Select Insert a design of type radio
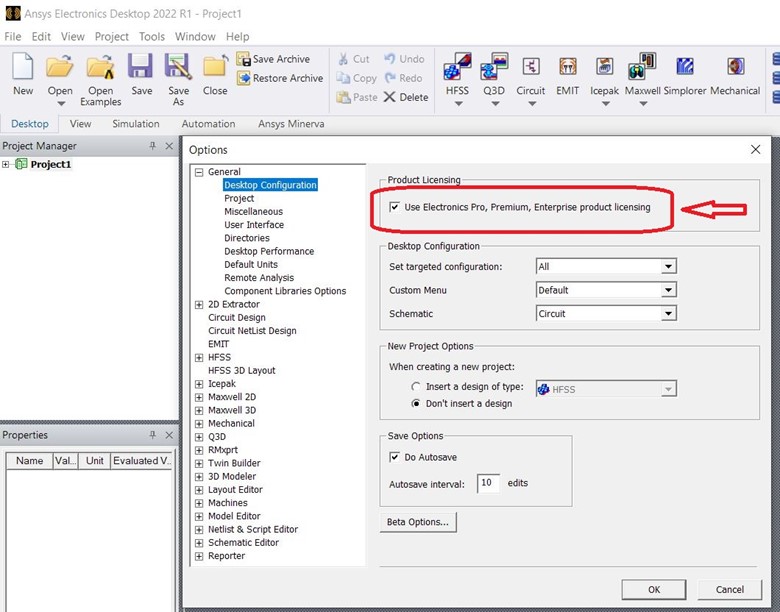This screenshot has height=612, width=780. 416,387
